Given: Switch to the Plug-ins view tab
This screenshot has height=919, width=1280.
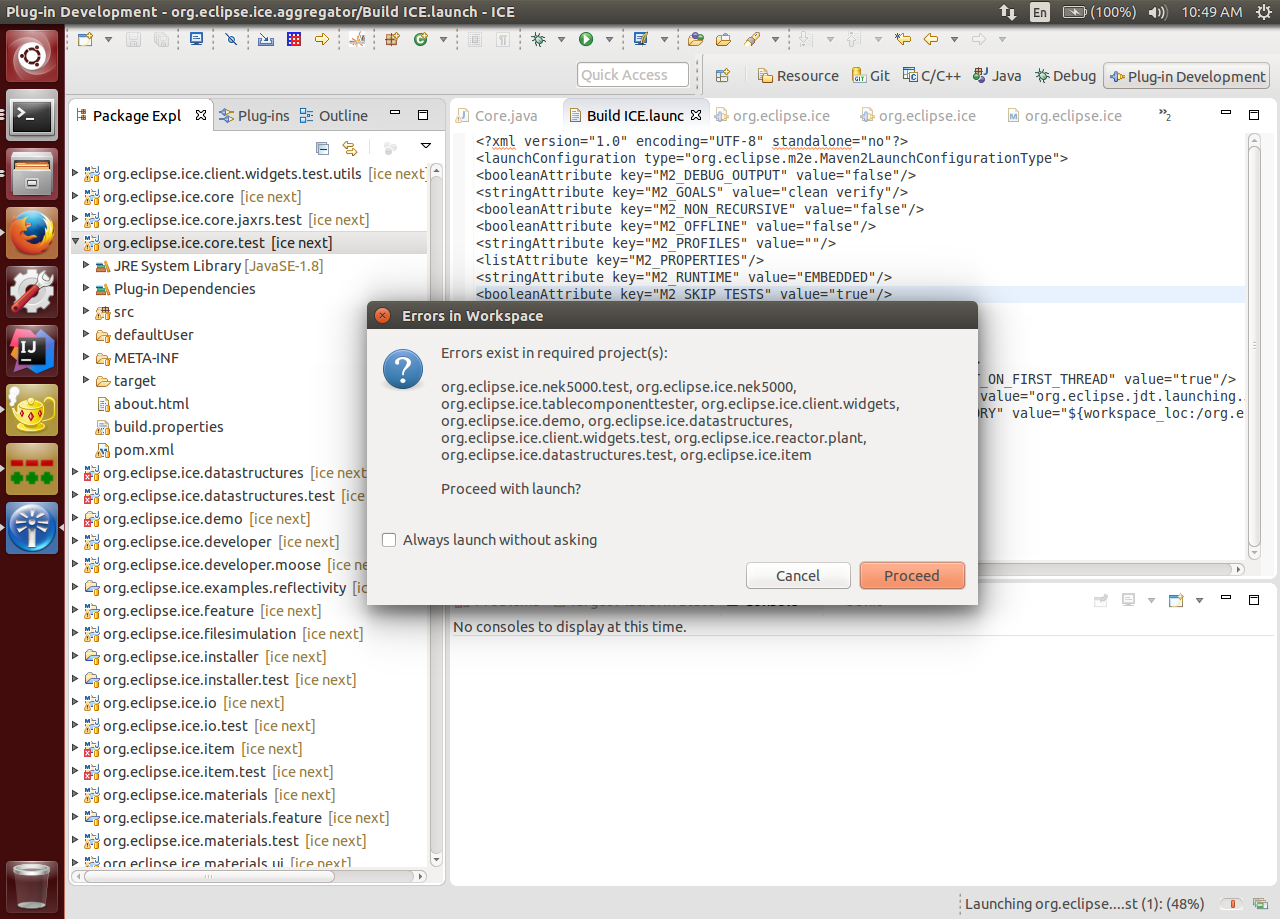Looking at the screenshot, I should [254, 116].
